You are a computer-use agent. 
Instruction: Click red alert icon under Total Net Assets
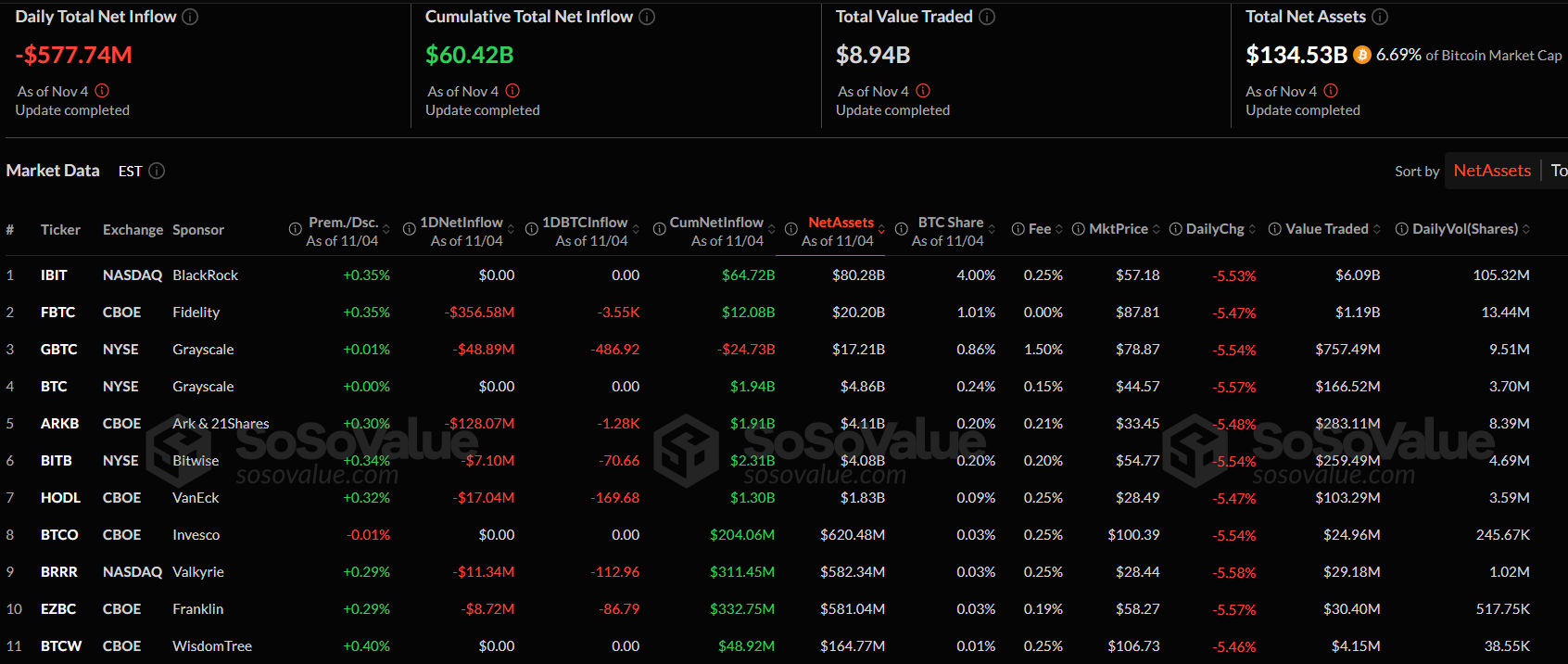pos(1331,91)
